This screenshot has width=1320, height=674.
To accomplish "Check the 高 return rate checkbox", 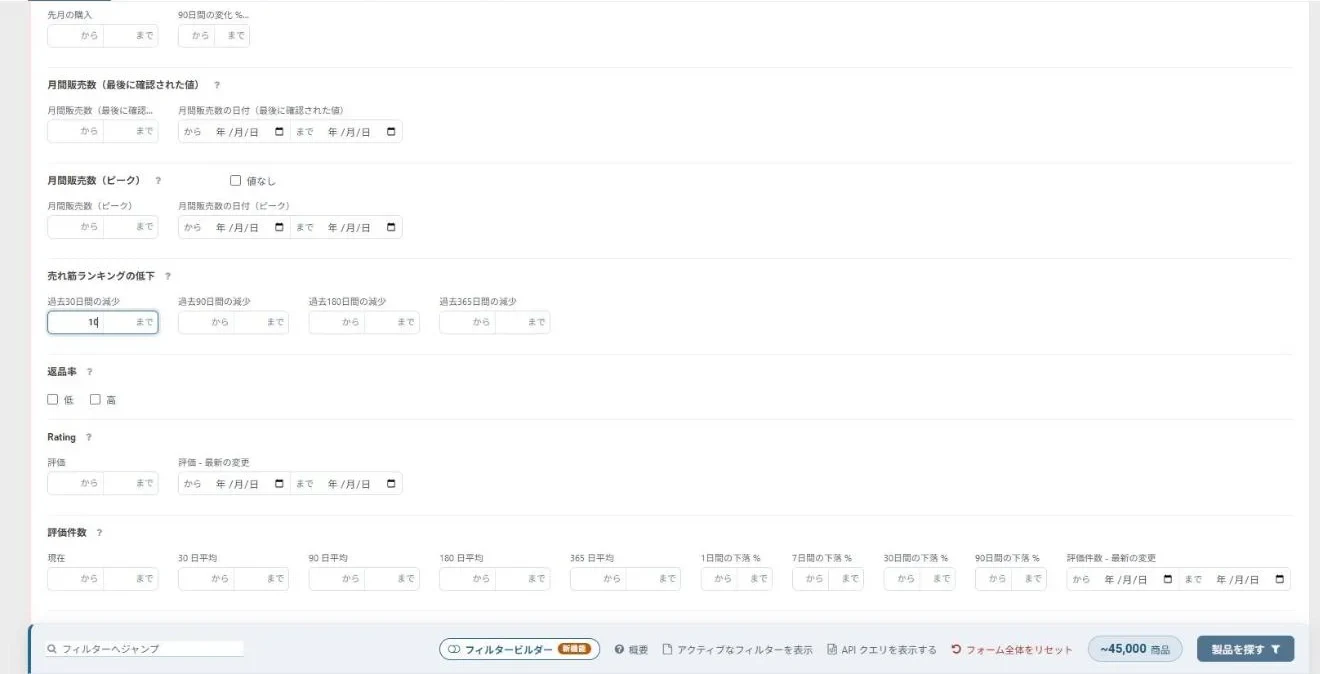I will [96, 400].
